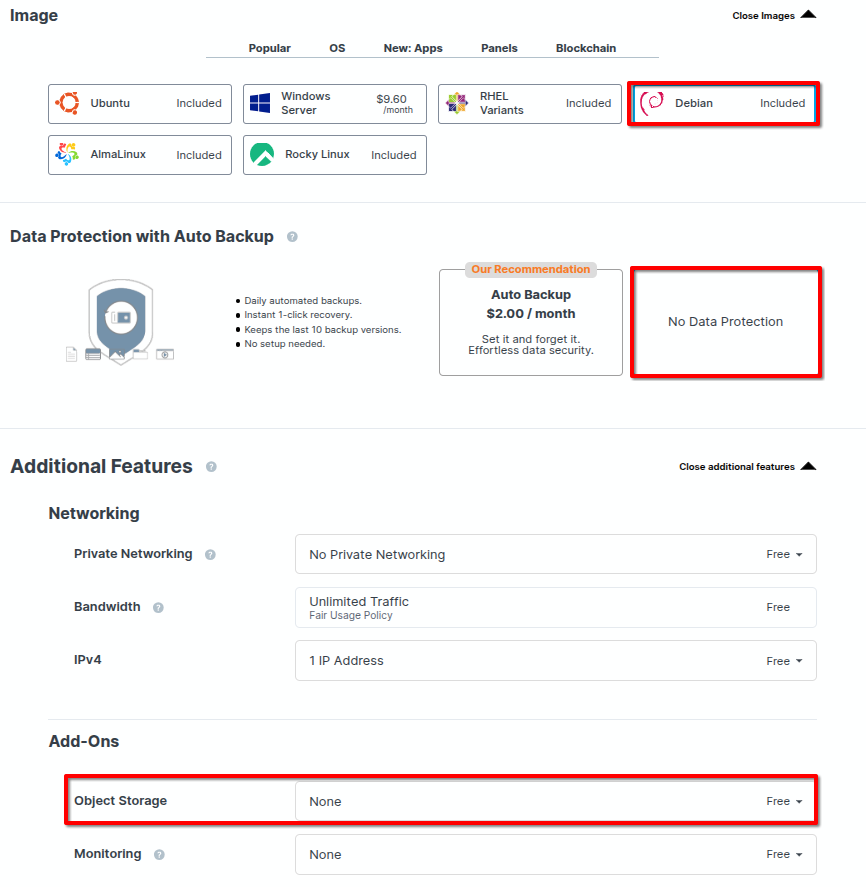Screen dimensions: 866x887
Task: Collapse the additional features section
Action: pyautogui.click(x=747, y=467)
